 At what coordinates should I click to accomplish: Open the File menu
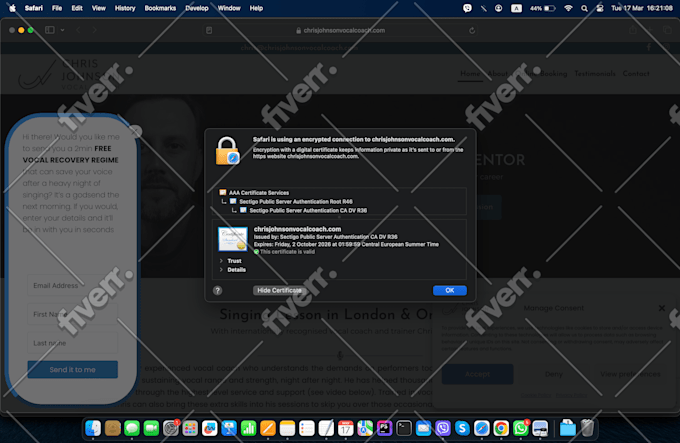(57, 8)
